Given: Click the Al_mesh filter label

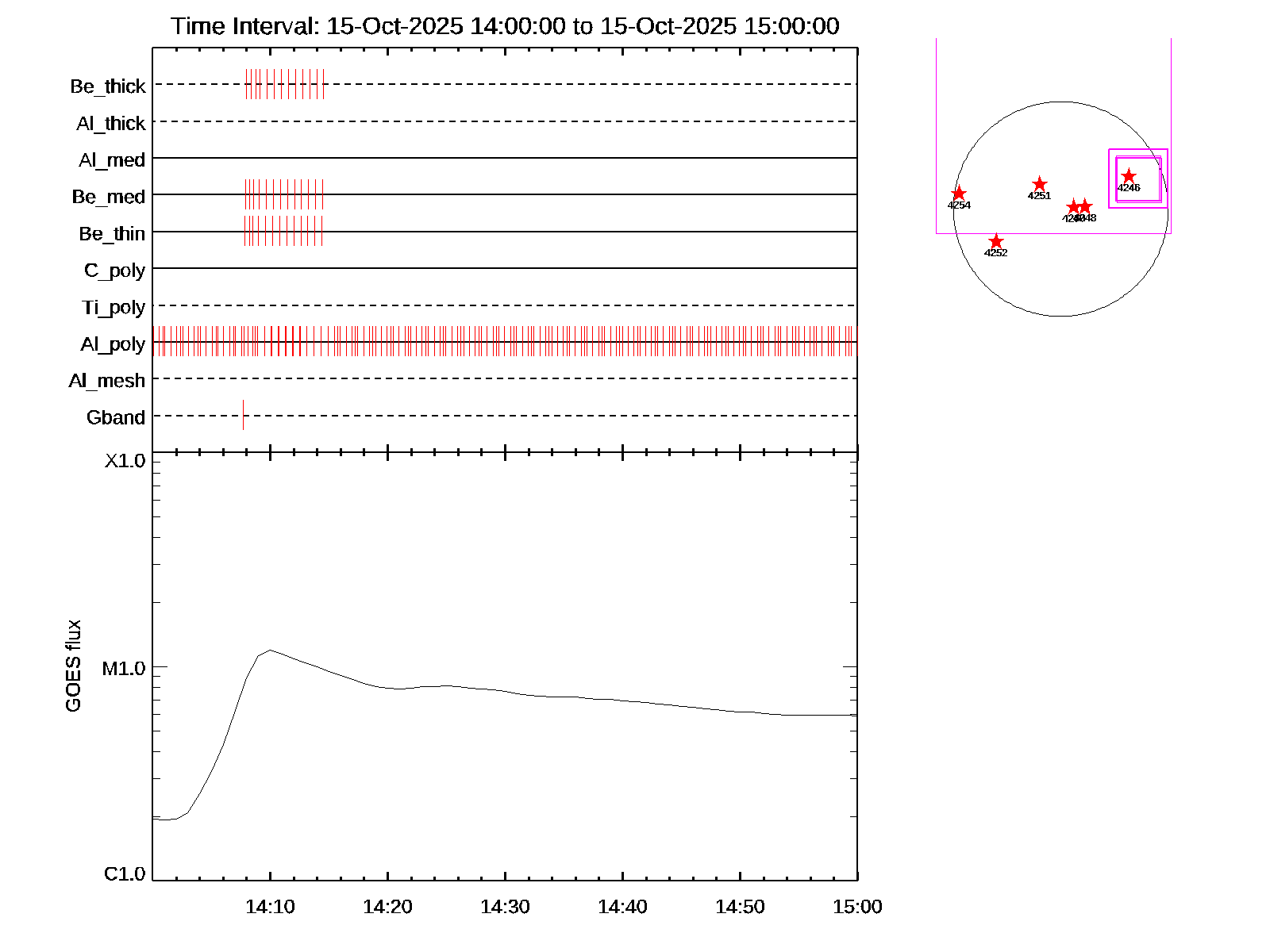Looking at the screenshot, I should point(107,381).
